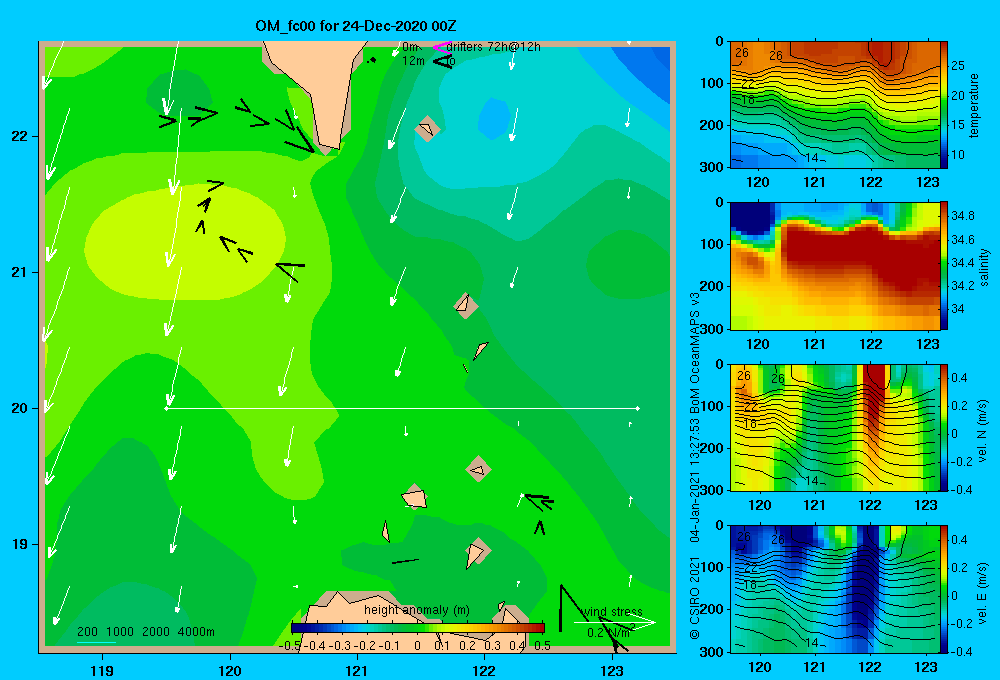The height and width of the screenshot is (680, 1000).
Task: Click longitude label '121' under main map
Action: (x=357, y=670)
